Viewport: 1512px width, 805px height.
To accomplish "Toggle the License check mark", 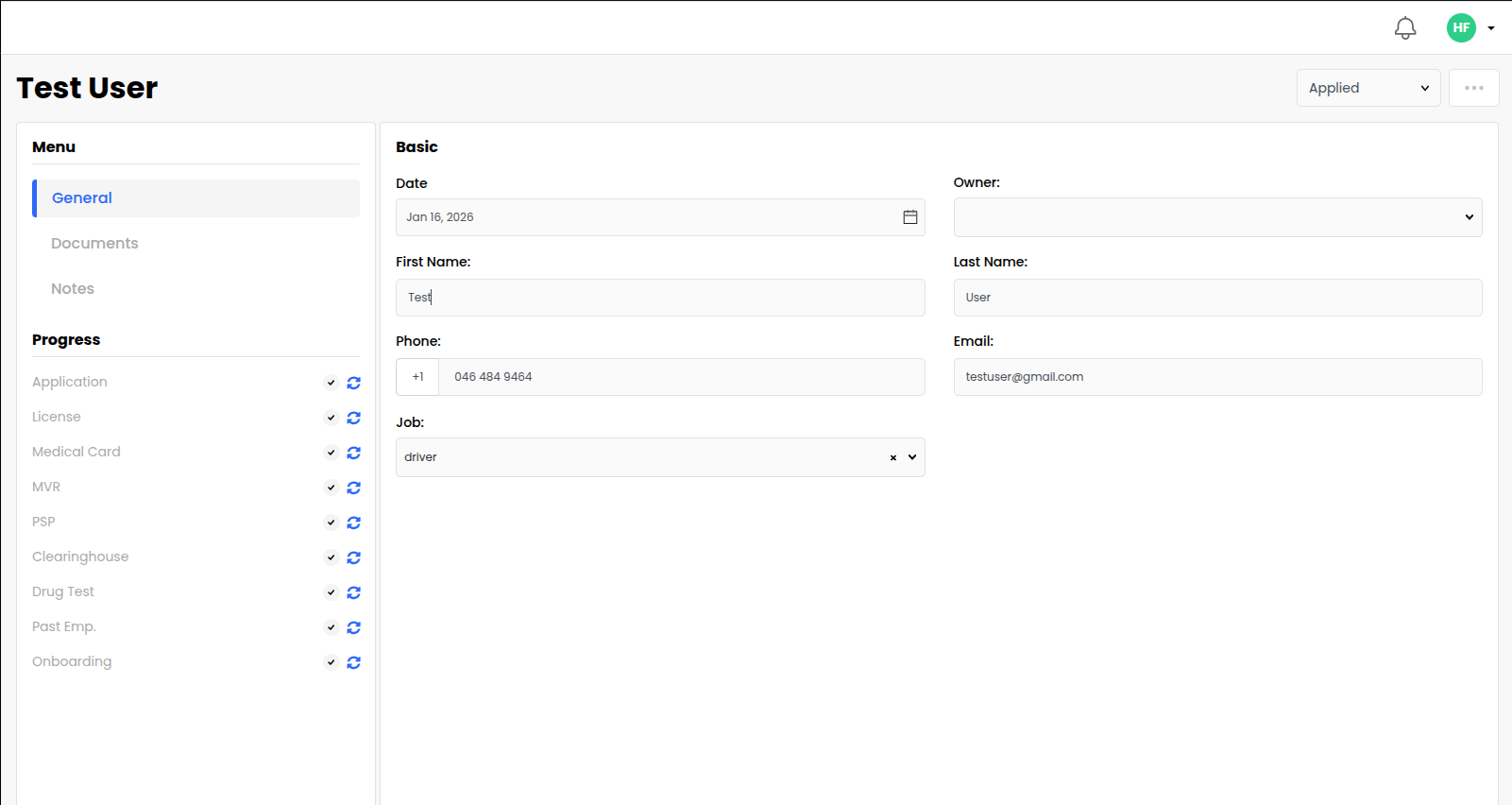I will coord(331,418).
